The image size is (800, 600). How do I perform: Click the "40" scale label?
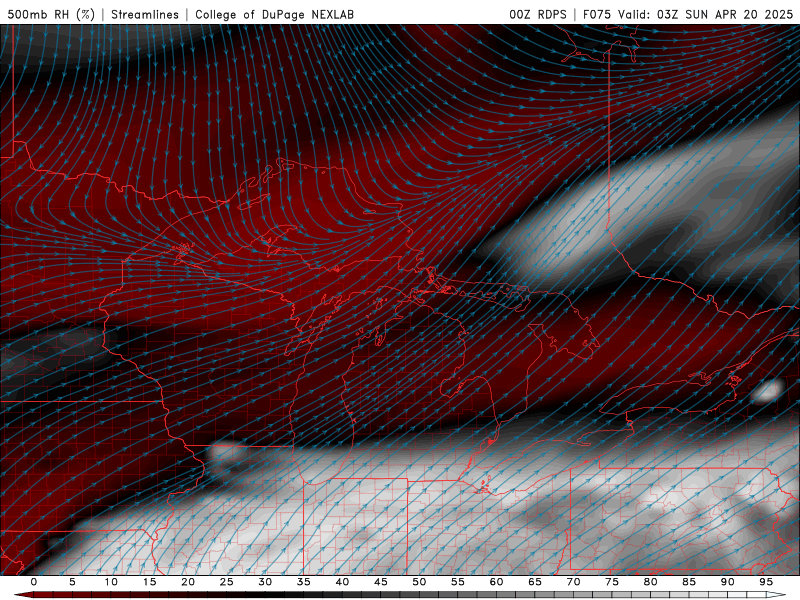pos(342,582)
